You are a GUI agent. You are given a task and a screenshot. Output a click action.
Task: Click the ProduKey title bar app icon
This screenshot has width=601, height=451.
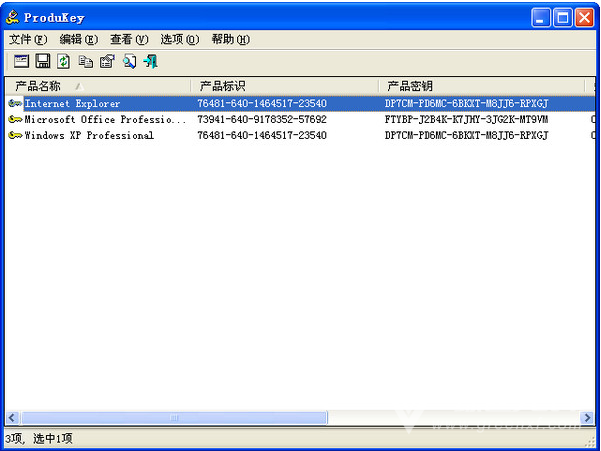pos(13,17)
